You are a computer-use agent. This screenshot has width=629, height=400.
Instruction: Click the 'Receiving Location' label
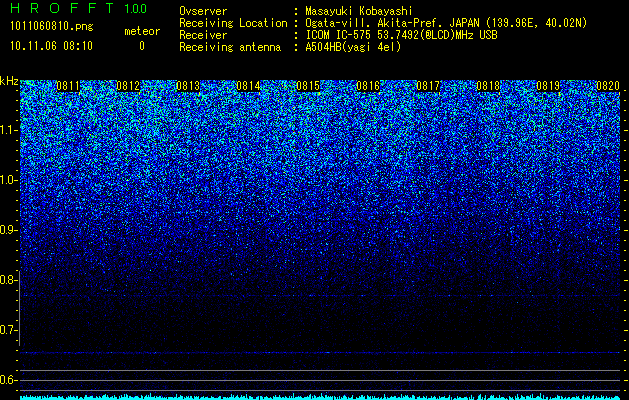233,23
